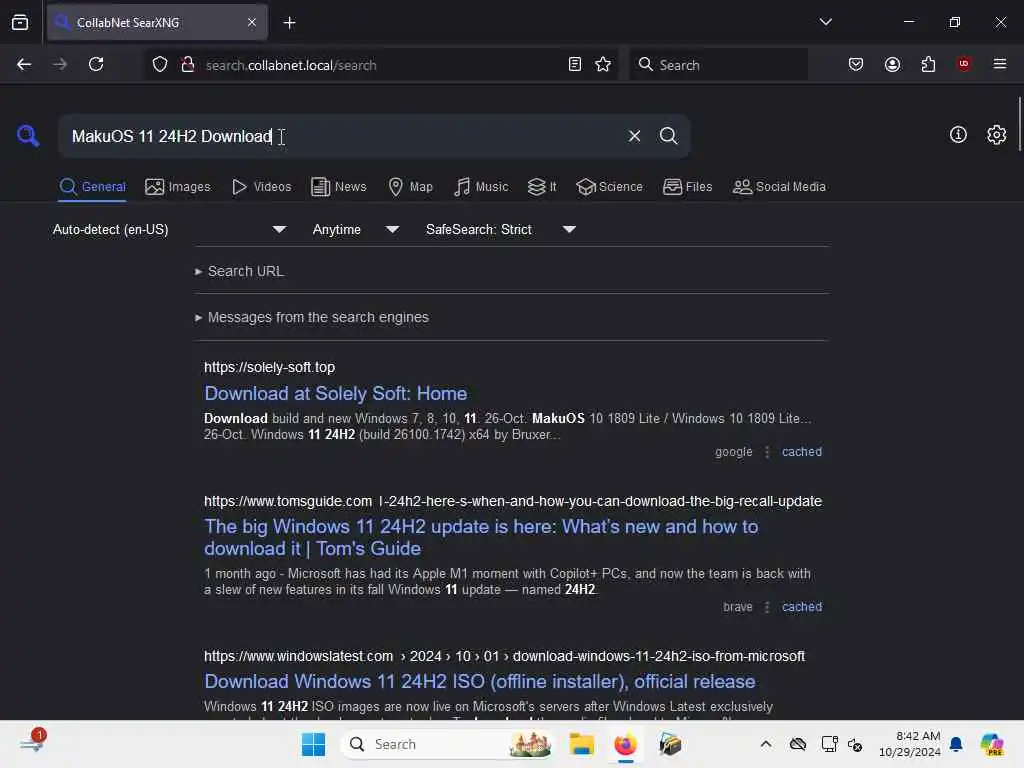Open Download Windows 11 24H2 ISO result
This screenshot has width=1024, height=768.
click(480, 681)
